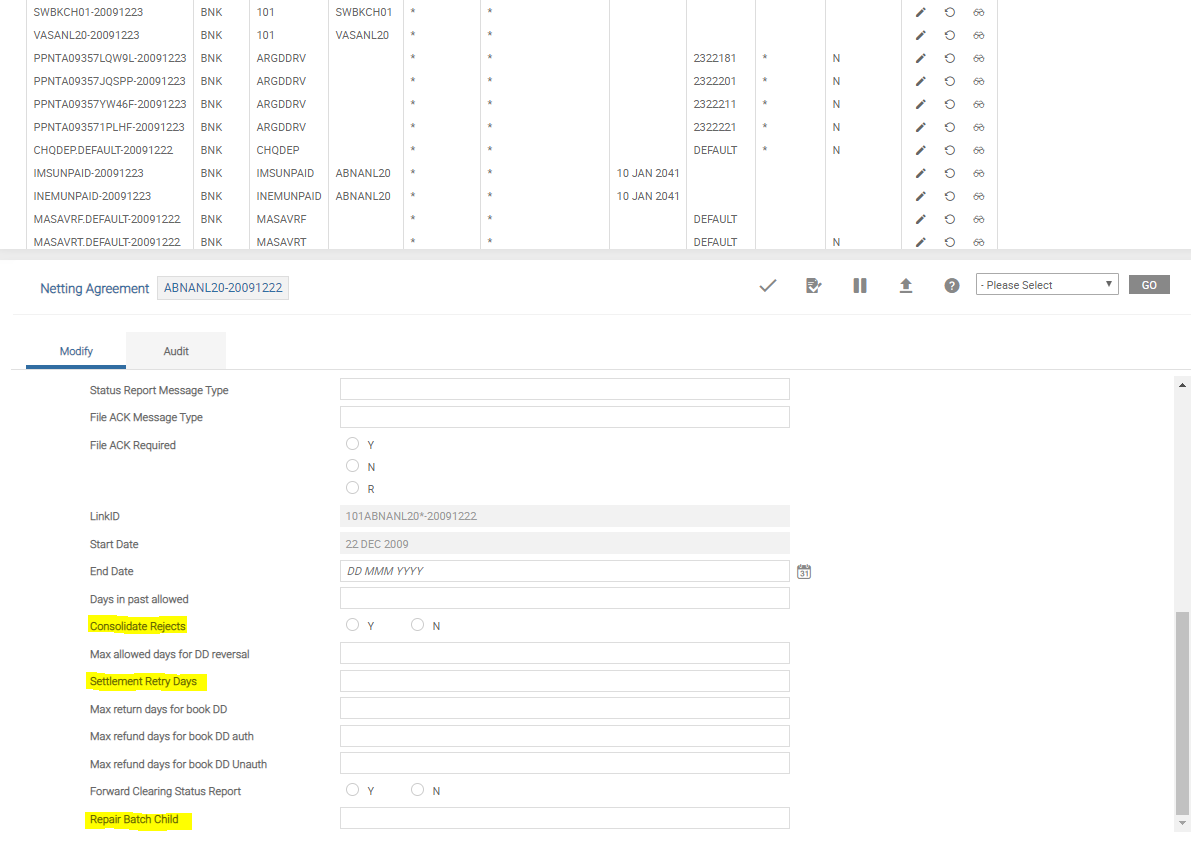1191x843 pixels.
Task: Click the Settlement Retry Days input field
Action: coord(564,681)
